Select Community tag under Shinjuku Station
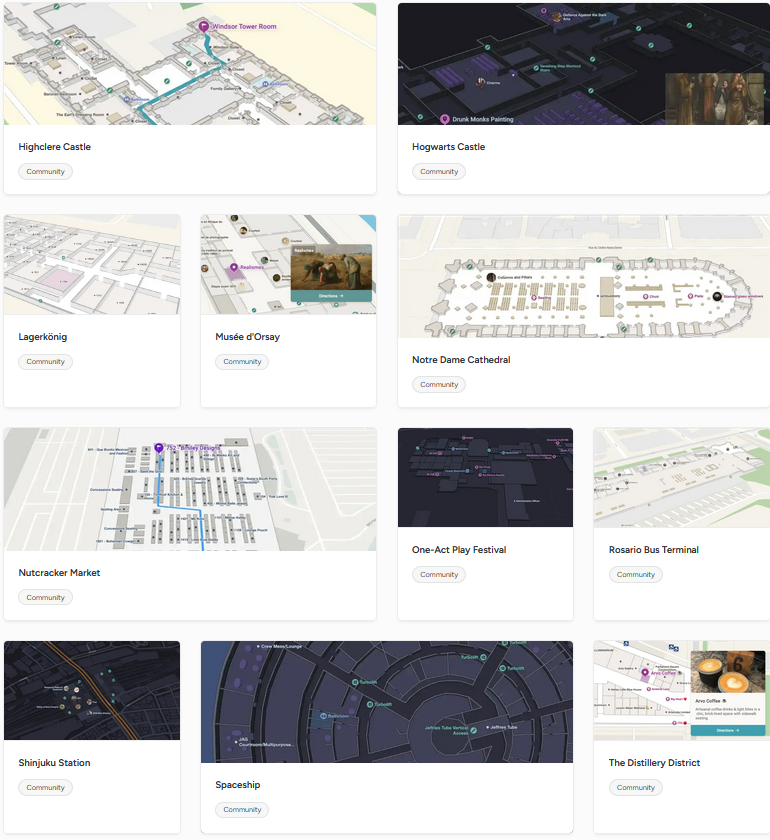 (x=46, y=788)
